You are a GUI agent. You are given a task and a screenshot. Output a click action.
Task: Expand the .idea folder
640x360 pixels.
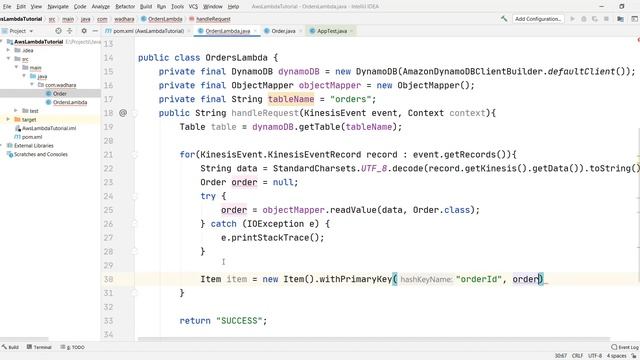tap(8, 50)
